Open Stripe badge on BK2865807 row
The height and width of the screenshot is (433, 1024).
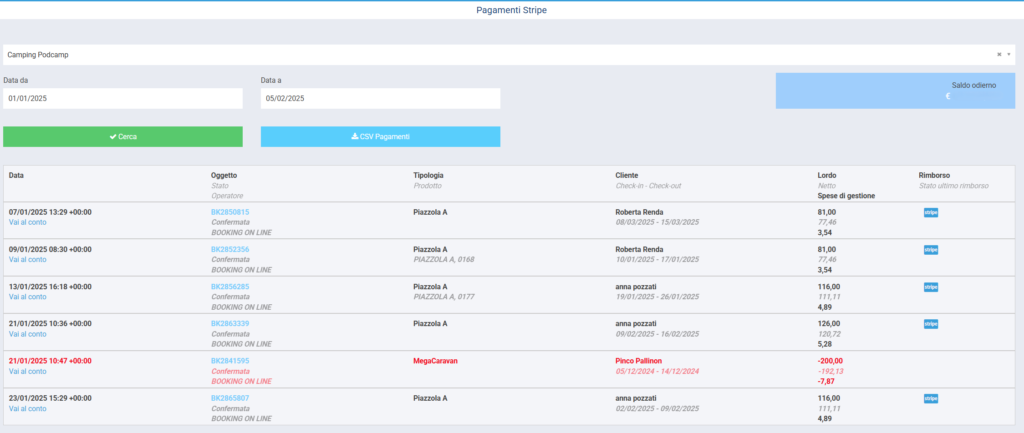(930, 398)
